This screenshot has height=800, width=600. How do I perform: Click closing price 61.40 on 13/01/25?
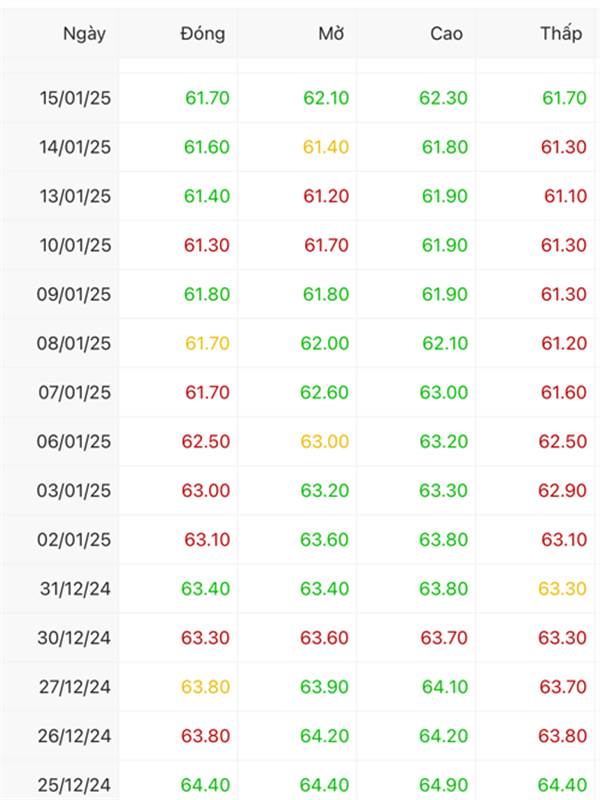(x=206, y=196)
